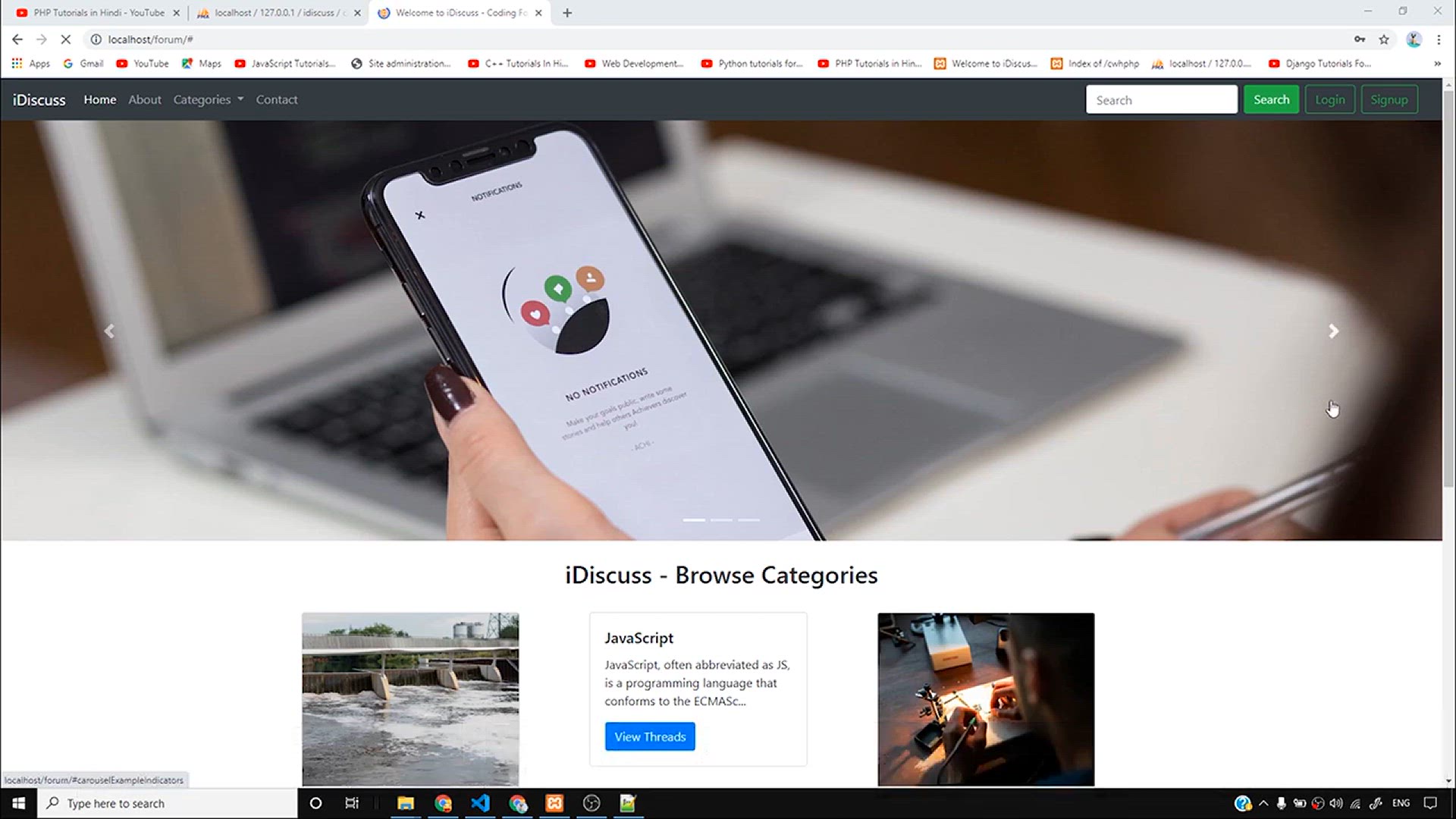Image resolution: width=1456 pixels, height=819 pixels.
Task: Show more bookmarks with the overflow chevron
Action: tap(1437, 64)
